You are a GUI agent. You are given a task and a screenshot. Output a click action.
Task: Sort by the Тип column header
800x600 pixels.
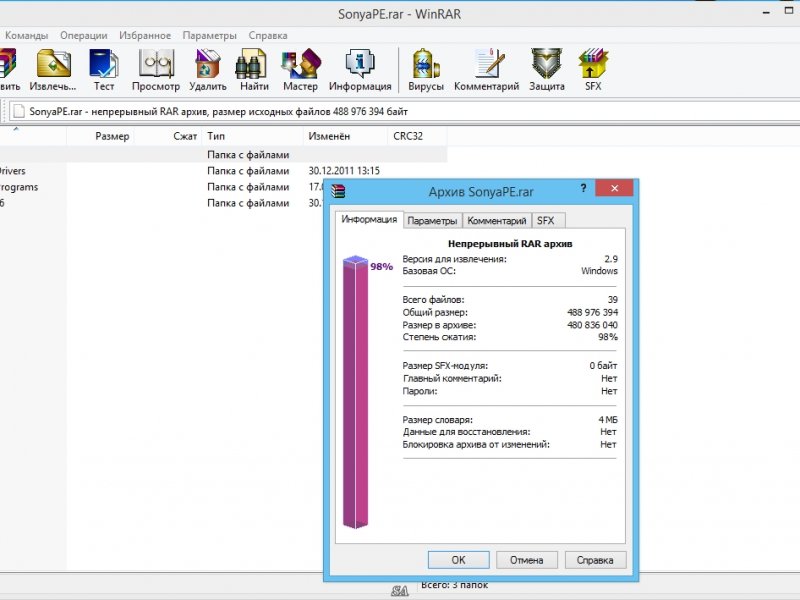pyautogui.click(x=253, y=136)
